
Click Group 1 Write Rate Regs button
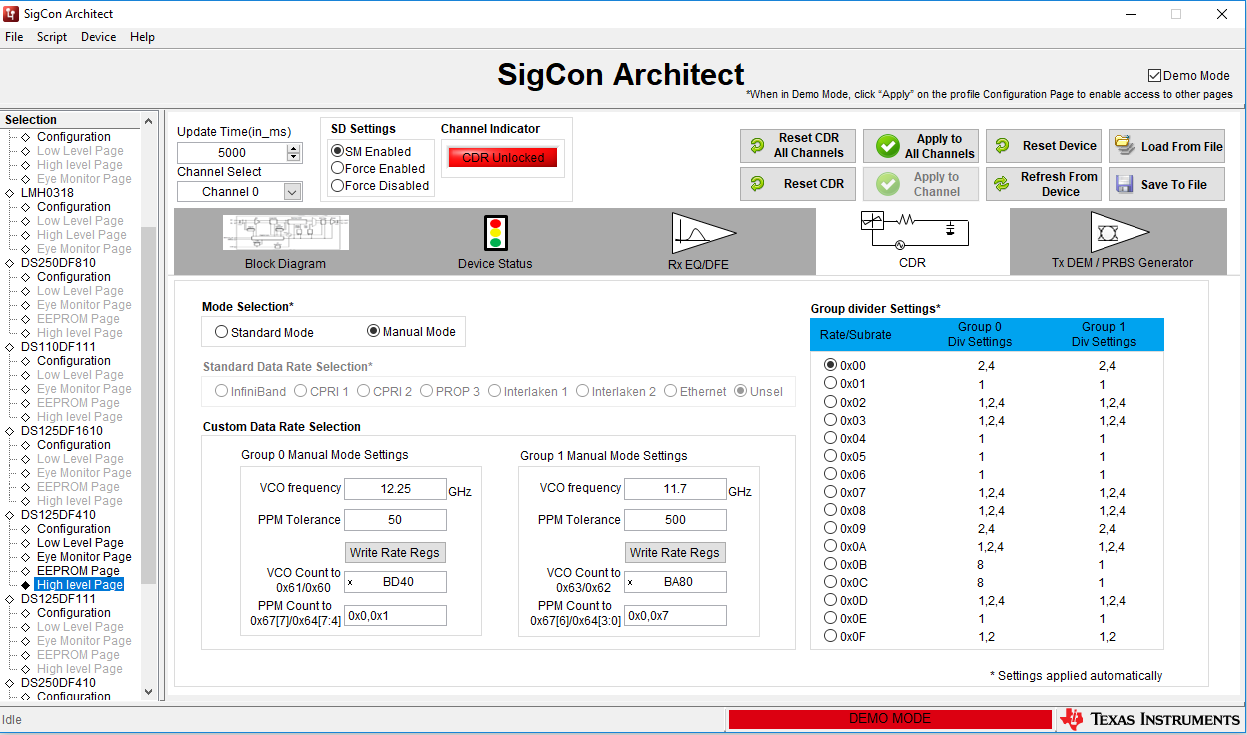click(x=675, y=552)
